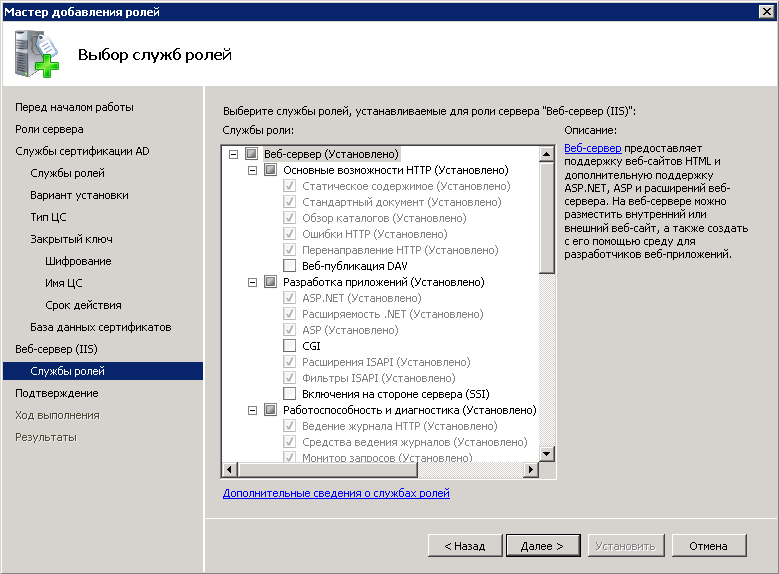Go to the Роли сервера step
The height and width of the screenshot is (574, 779).
point(49,129)
